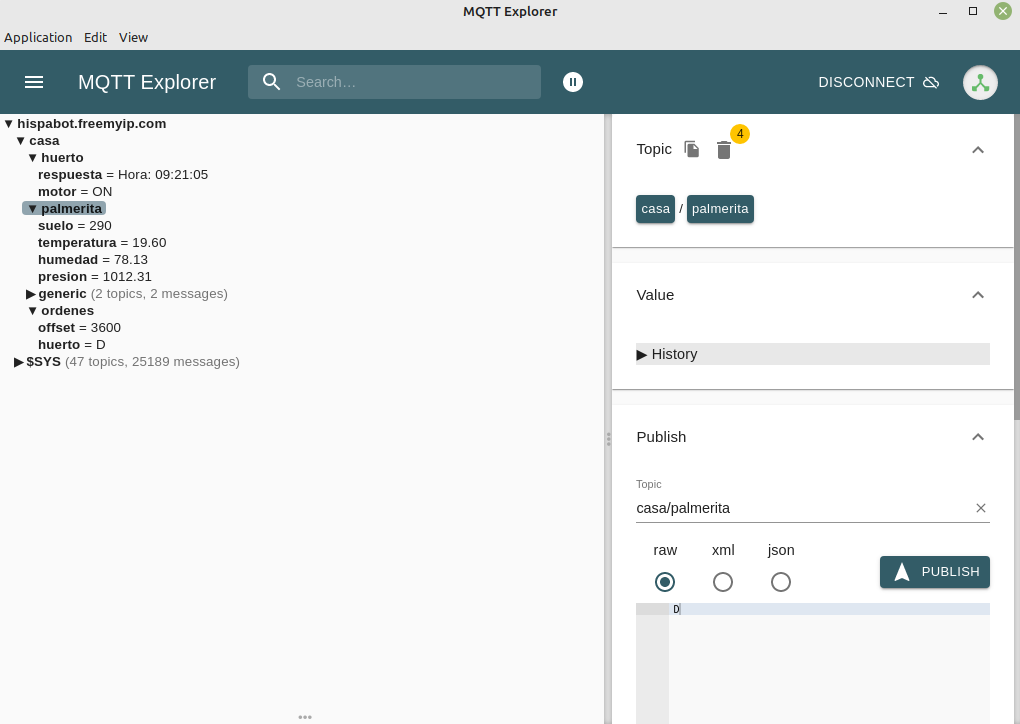Clear the publish topic field
The image size is (1020, 724).
981,508
